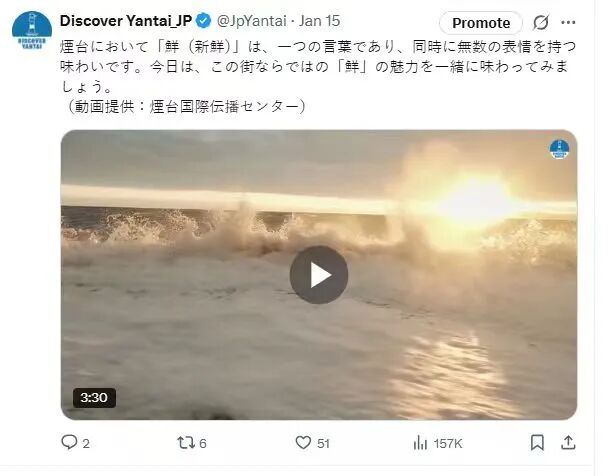This screenshot has width=616, height=476.
Task: Open the @JpYantai handle link
Action: click(251, 21)
